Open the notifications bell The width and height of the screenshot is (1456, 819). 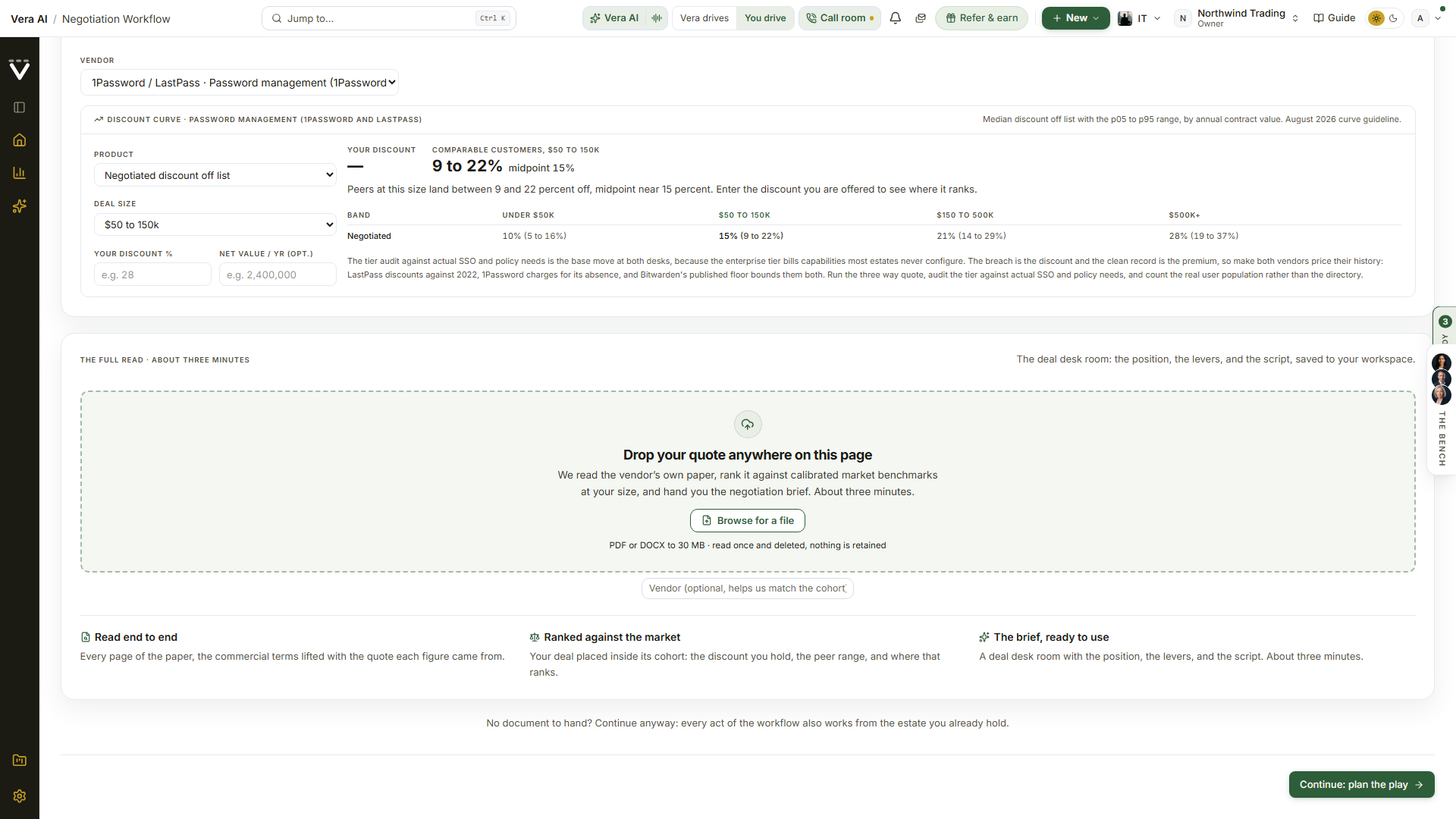(896, 18)
